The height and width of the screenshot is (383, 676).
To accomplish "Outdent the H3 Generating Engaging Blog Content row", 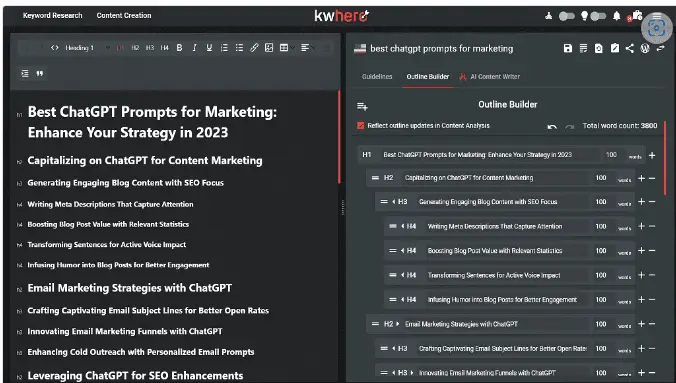I will [x=394, y=202].
